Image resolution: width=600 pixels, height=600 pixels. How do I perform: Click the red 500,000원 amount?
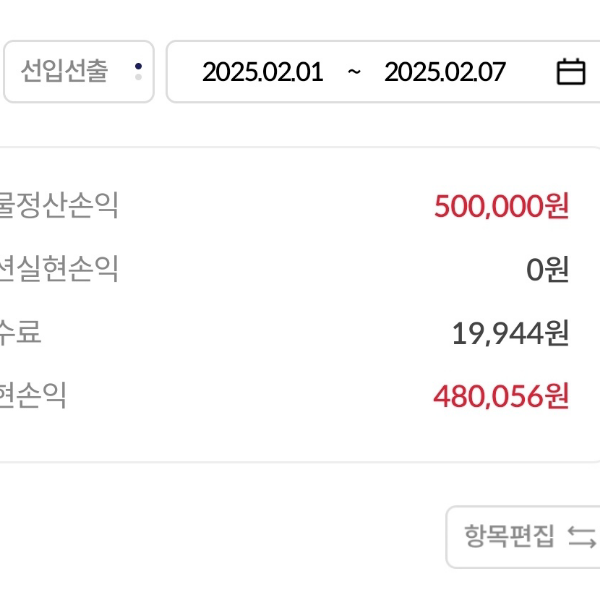coord(501,206)
